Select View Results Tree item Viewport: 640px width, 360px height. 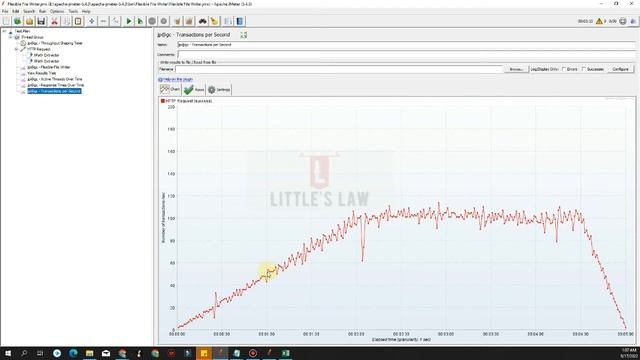pyautogui.click(x=41, y=73)
